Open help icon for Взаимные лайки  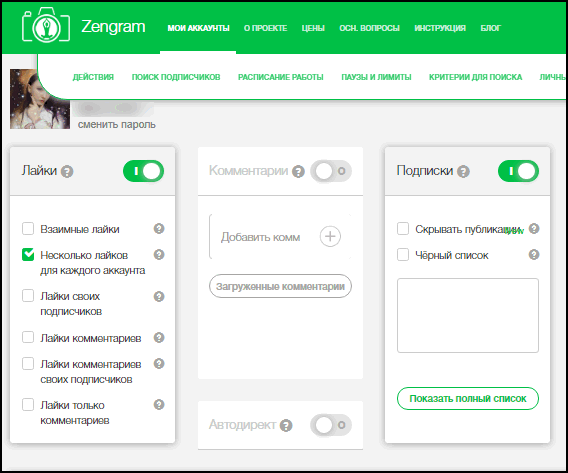click(x=159, y=229)
